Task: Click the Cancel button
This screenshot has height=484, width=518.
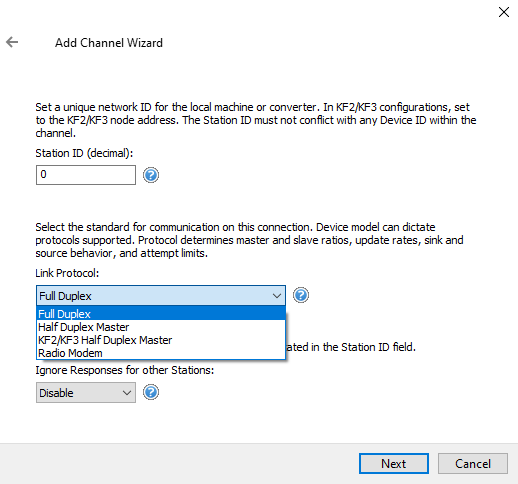Action: click(473, 463)
